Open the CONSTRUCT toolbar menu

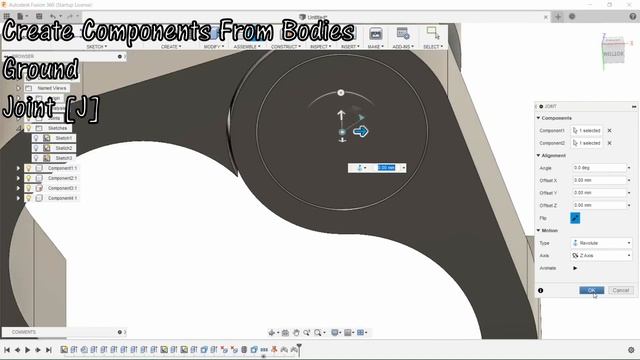tap(286, 47)
